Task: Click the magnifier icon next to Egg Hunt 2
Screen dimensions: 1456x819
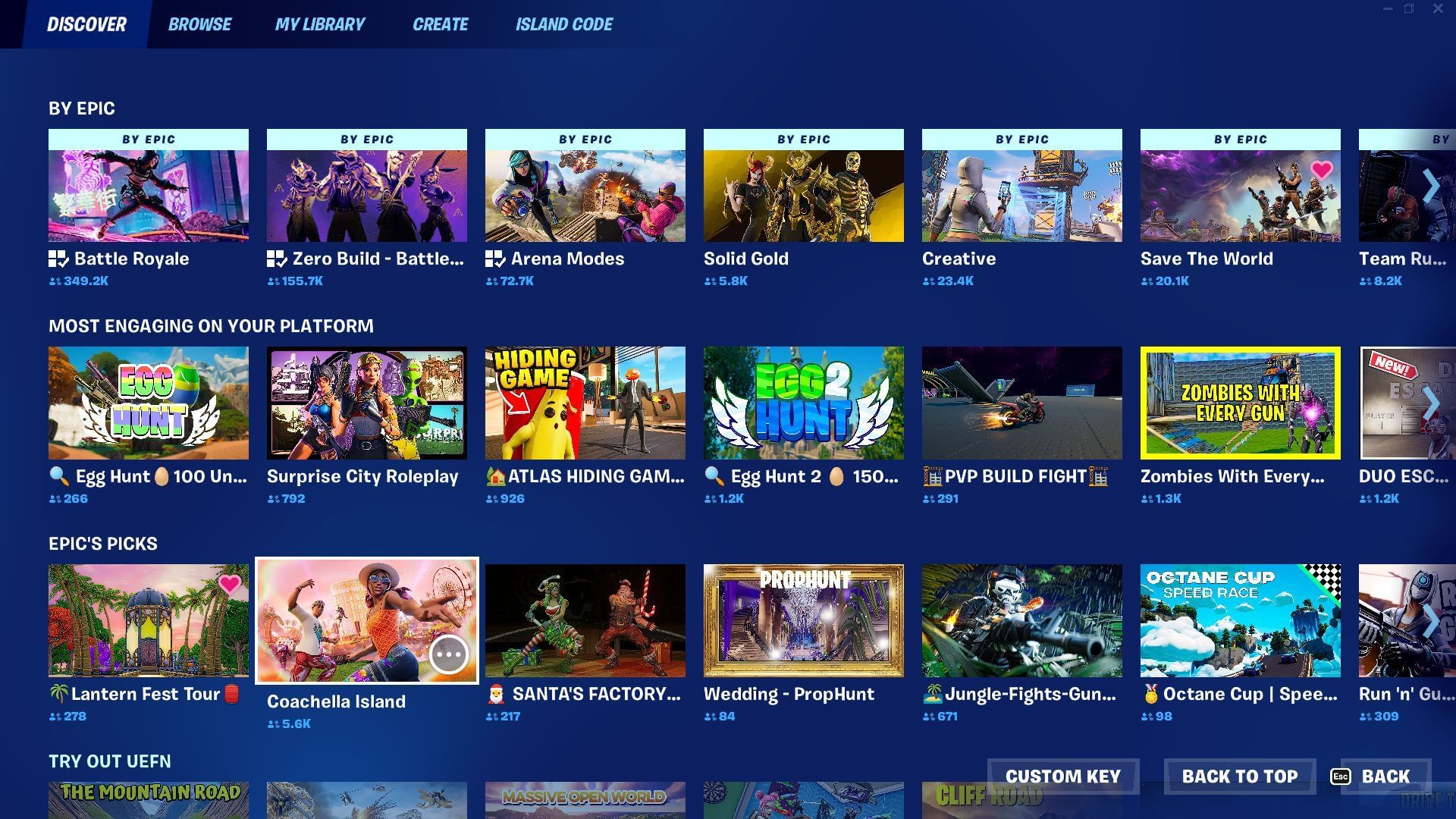Action: point(714,476)
